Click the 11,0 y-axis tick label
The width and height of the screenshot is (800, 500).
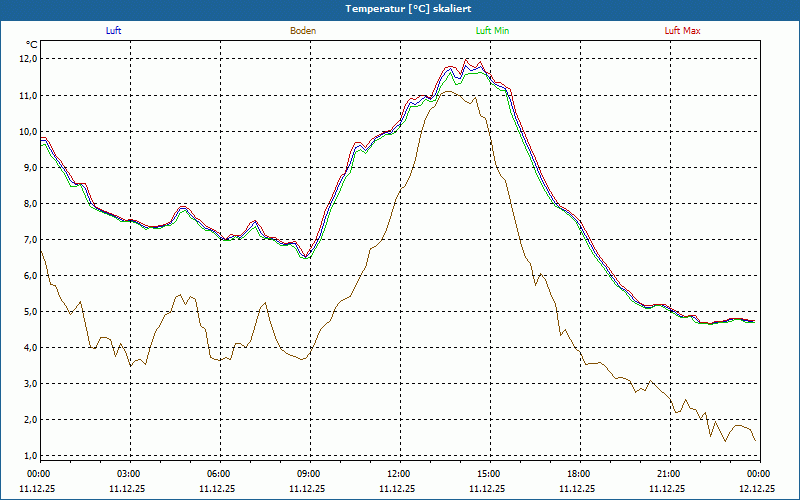pos(28,95)
